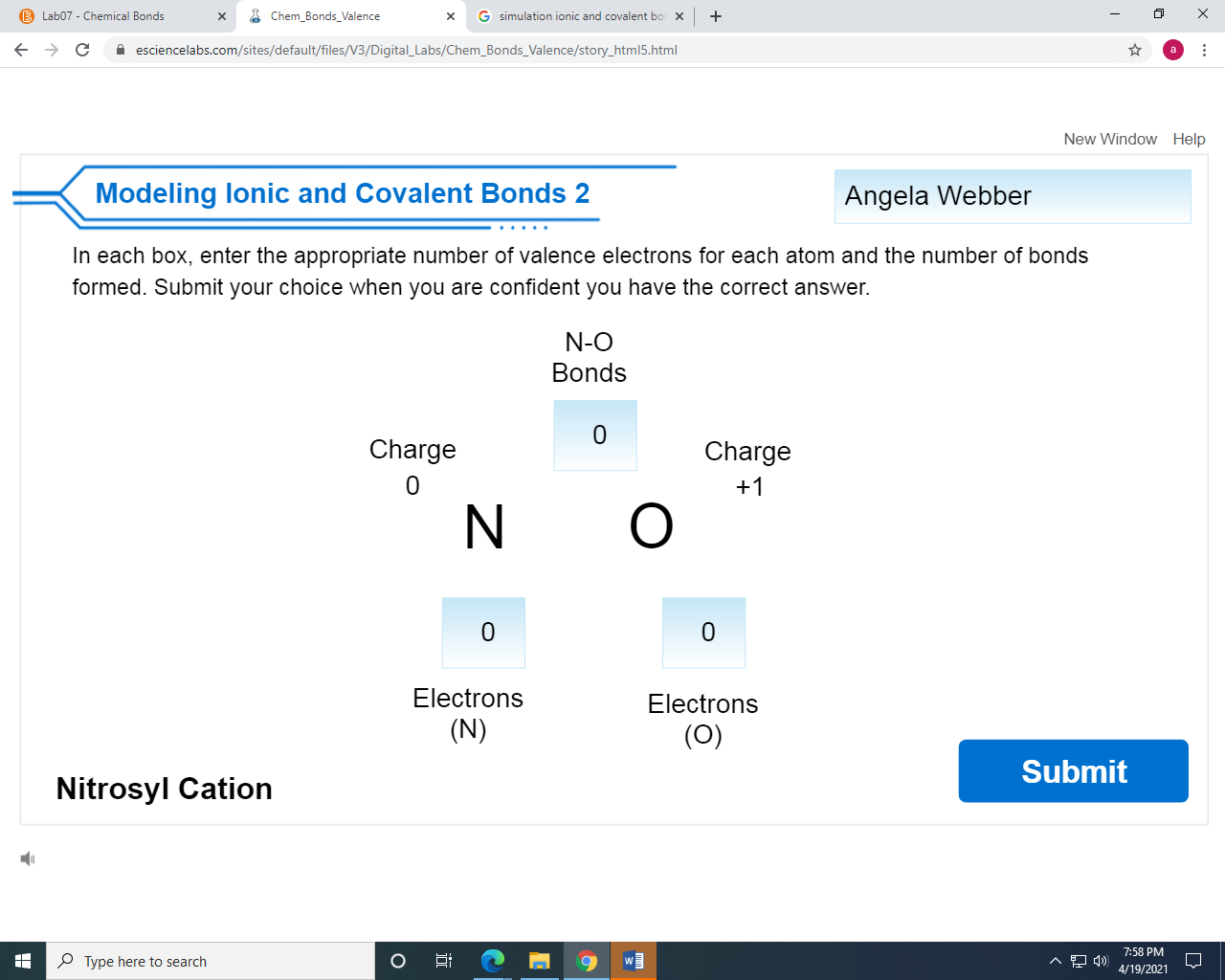Click the taskbar search box
Viewport: 1225px width, 980px height.
coord(211,961)
